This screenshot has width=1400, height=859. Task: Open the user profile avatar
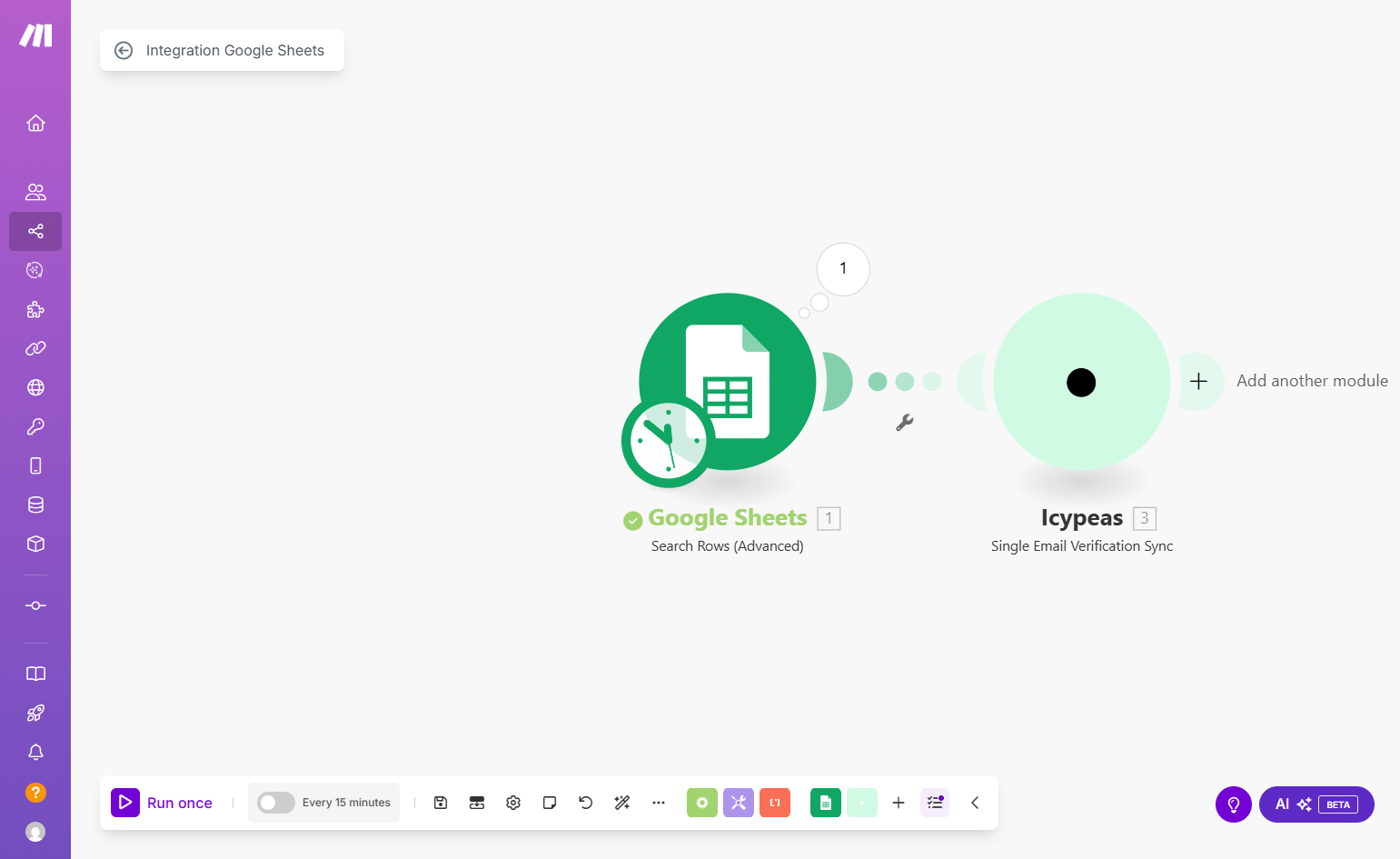coord(35,832)
